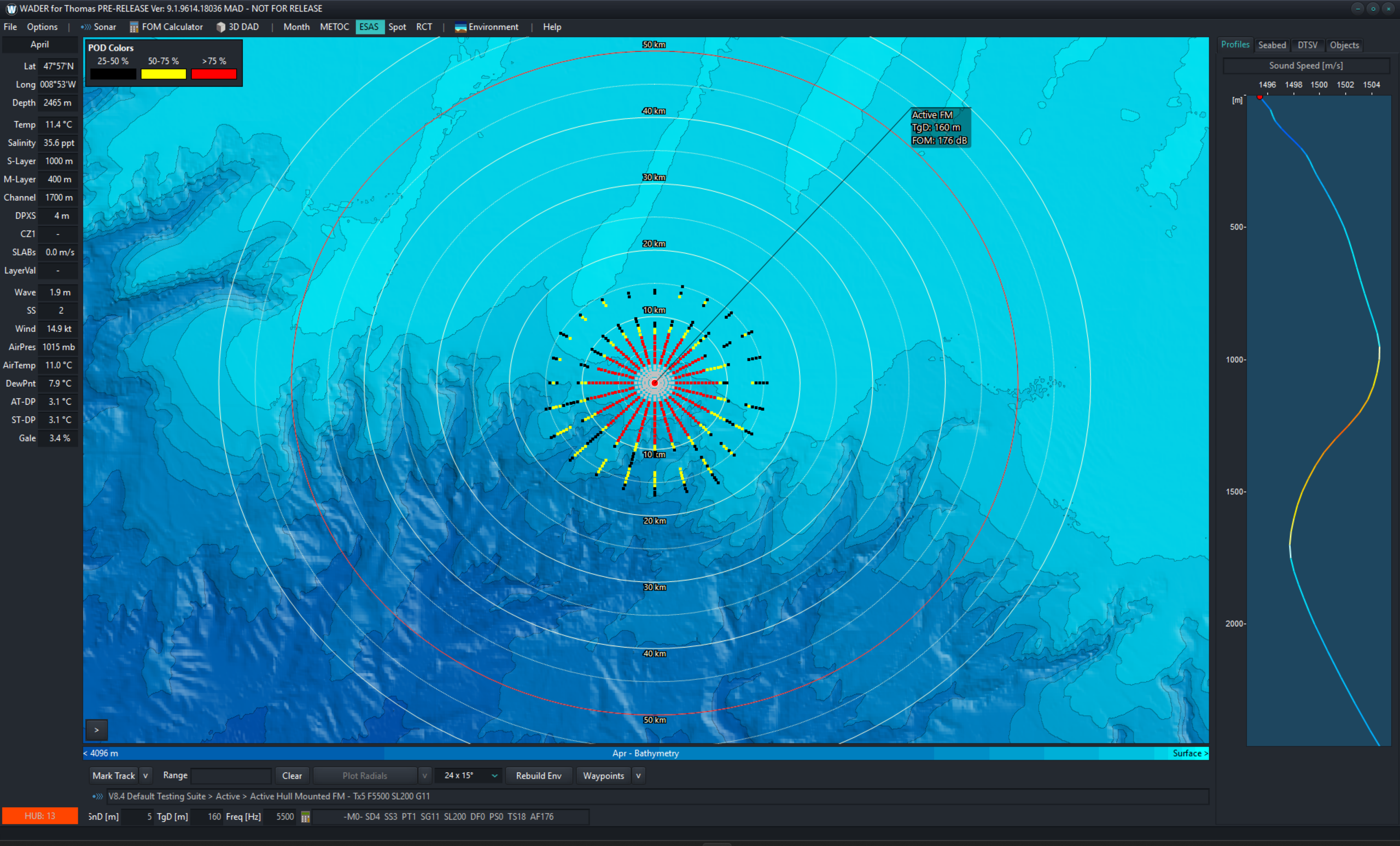Click the Wave 1.9 m value
1400x846 pixels.
pos(59,293)
